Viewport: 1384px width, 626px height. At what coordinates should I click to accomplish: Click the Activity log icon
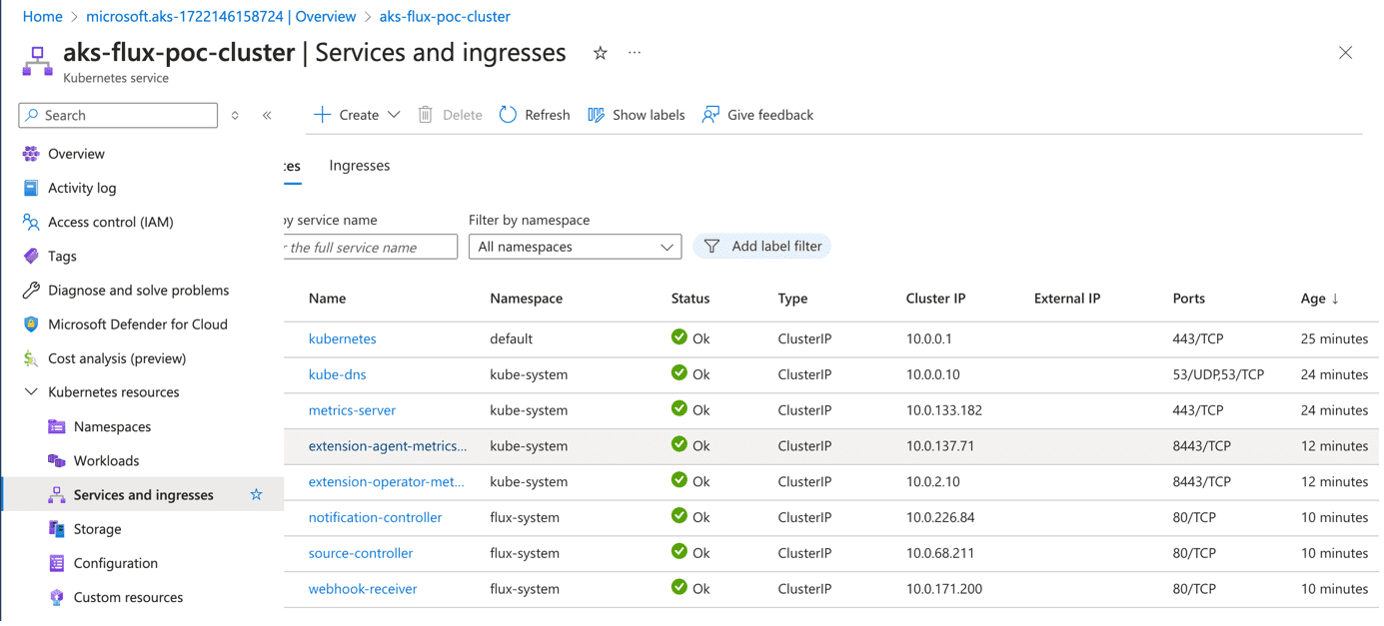pos(31,188)
